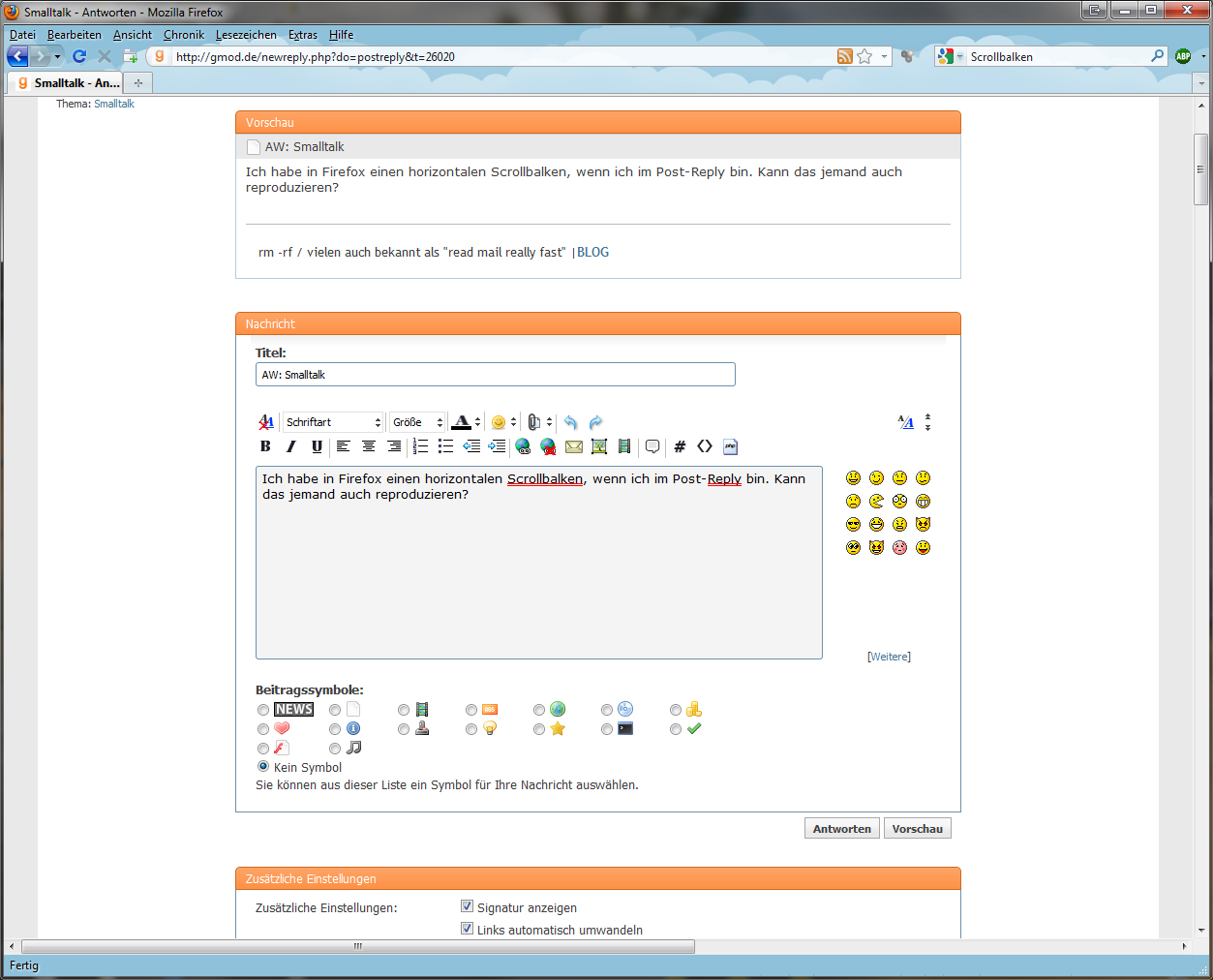Open the Größe font size dropdown

[x=417, y=422]
